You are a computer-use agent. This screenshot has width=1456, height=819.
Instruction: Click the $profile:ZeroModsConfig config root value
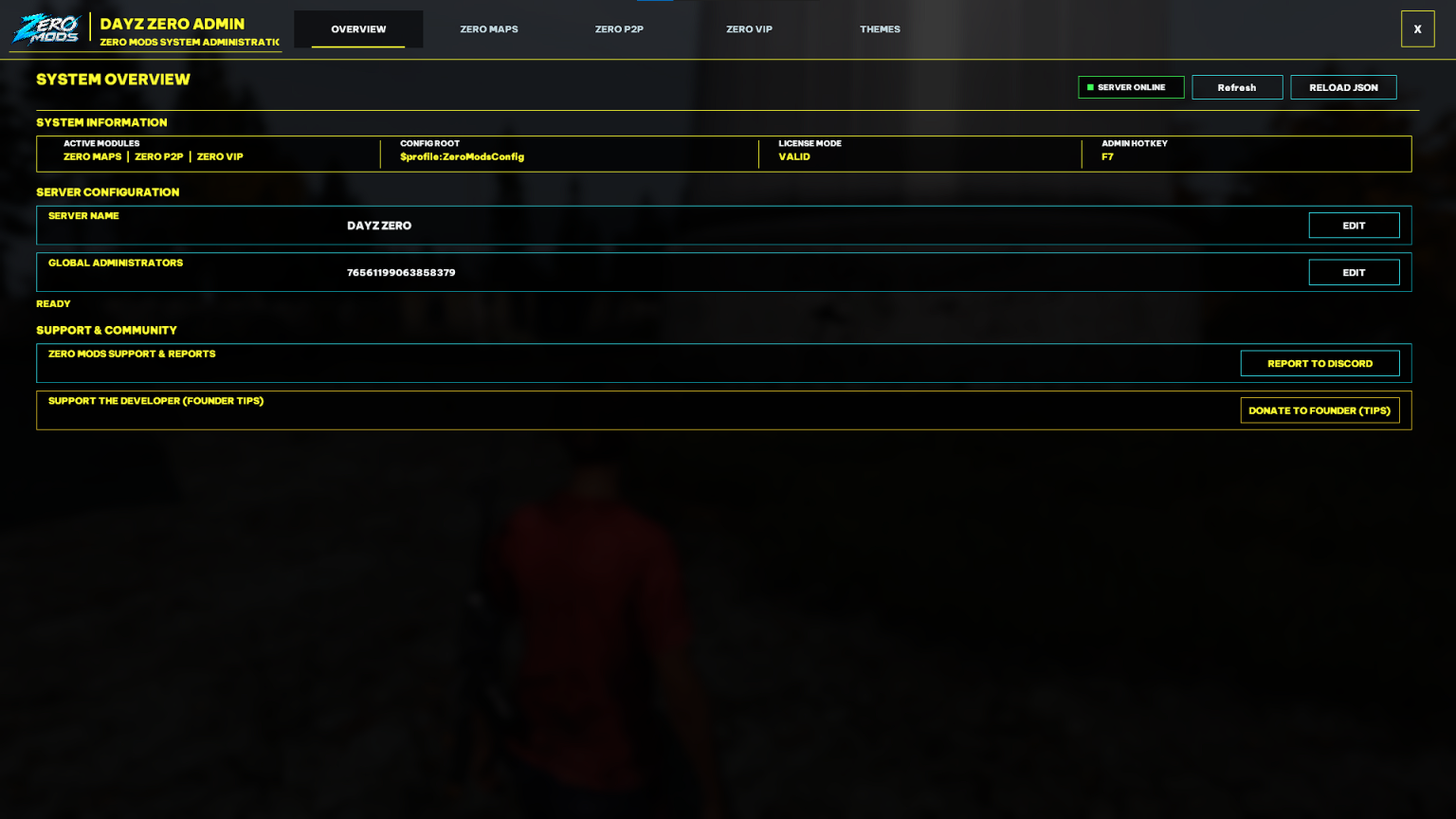click(x=462, y=156)
